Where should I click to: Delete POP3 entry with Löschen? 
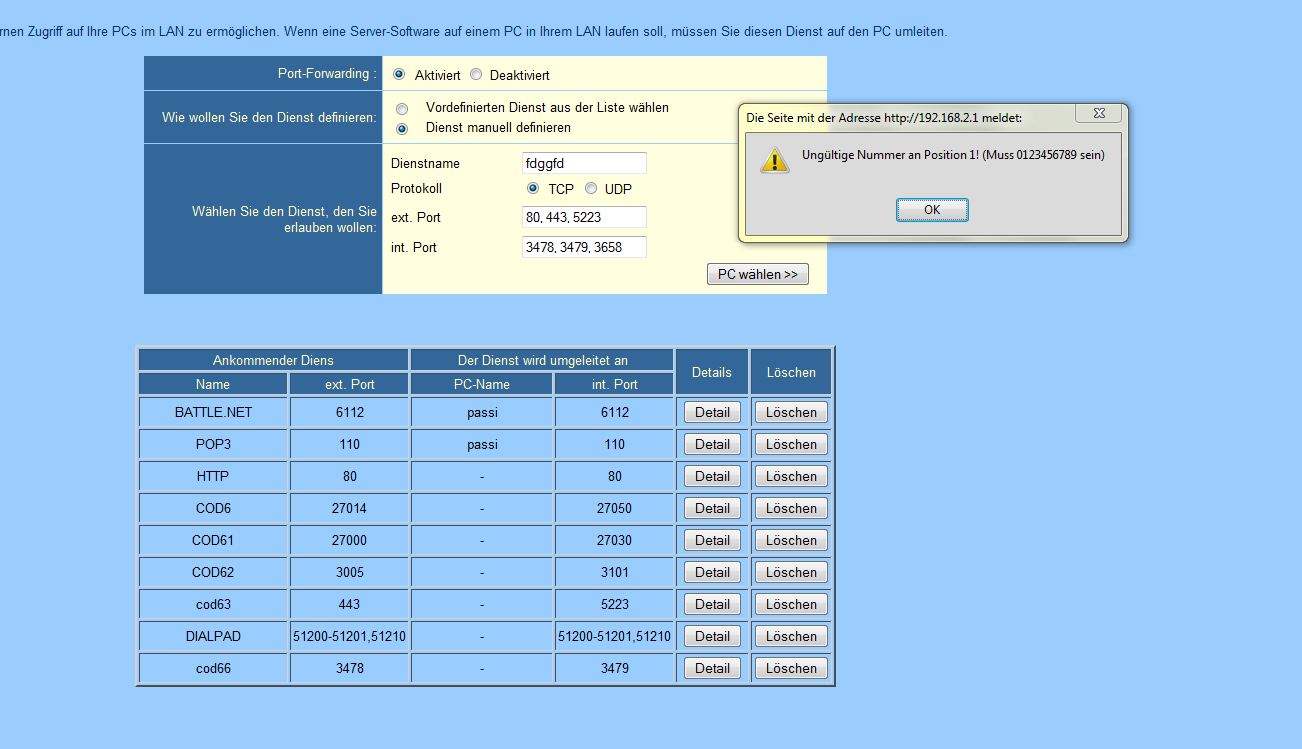click(x=791, y=444)
